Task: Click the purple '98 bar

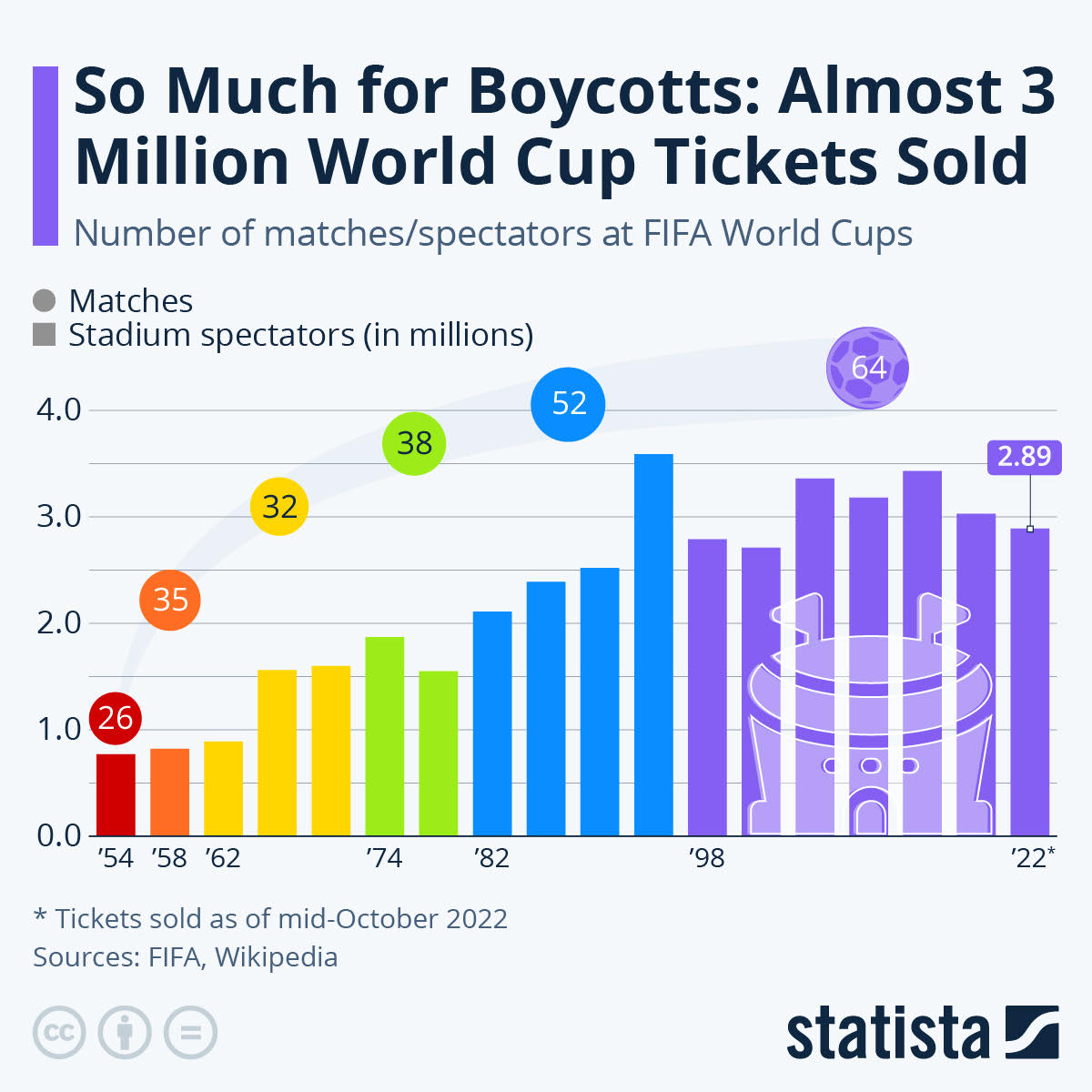Action: (x=707, y=687)
